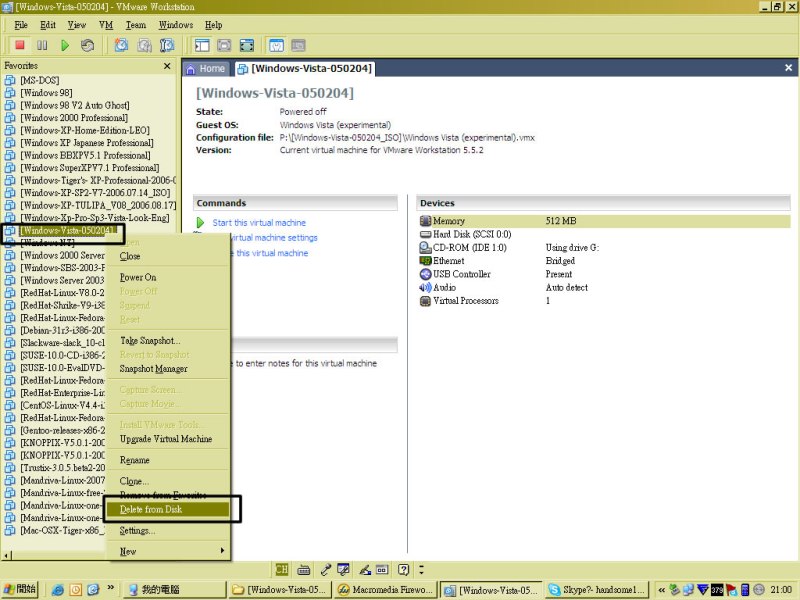The width and height of the screenshot is (800, 600).
Task: Click the Quick Switch toolbar icon
Action: tap(224, 45)
